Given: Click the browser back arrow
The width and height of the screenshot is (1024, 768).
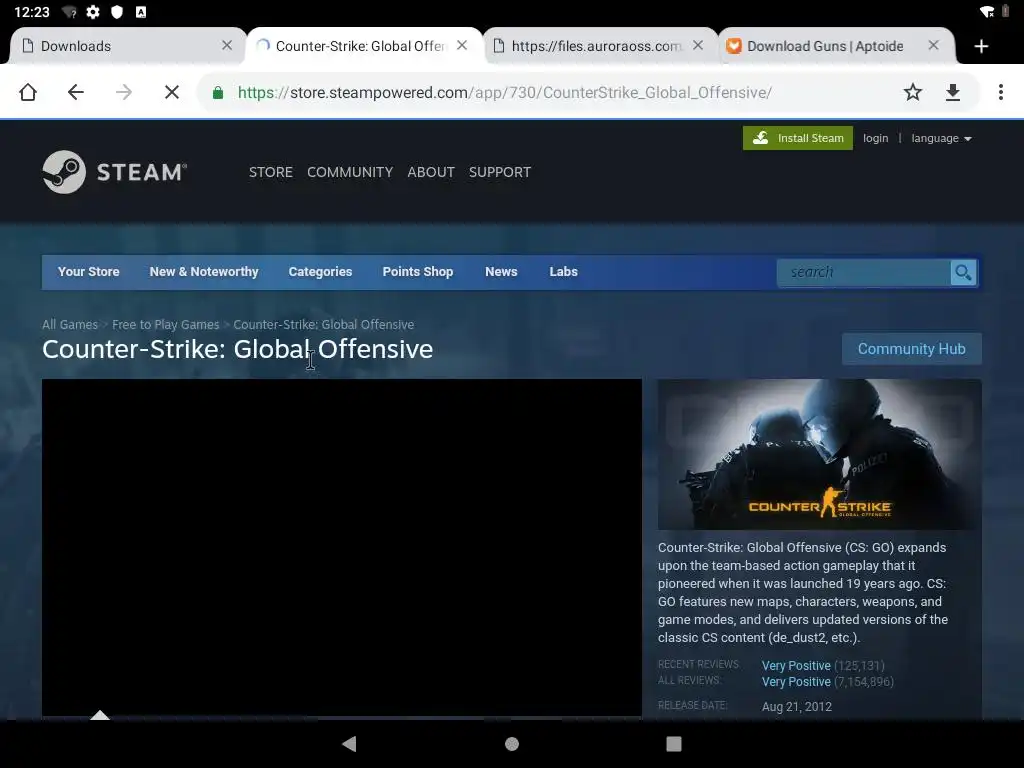Looking at the screenshot, I should [x=76, y=92].
